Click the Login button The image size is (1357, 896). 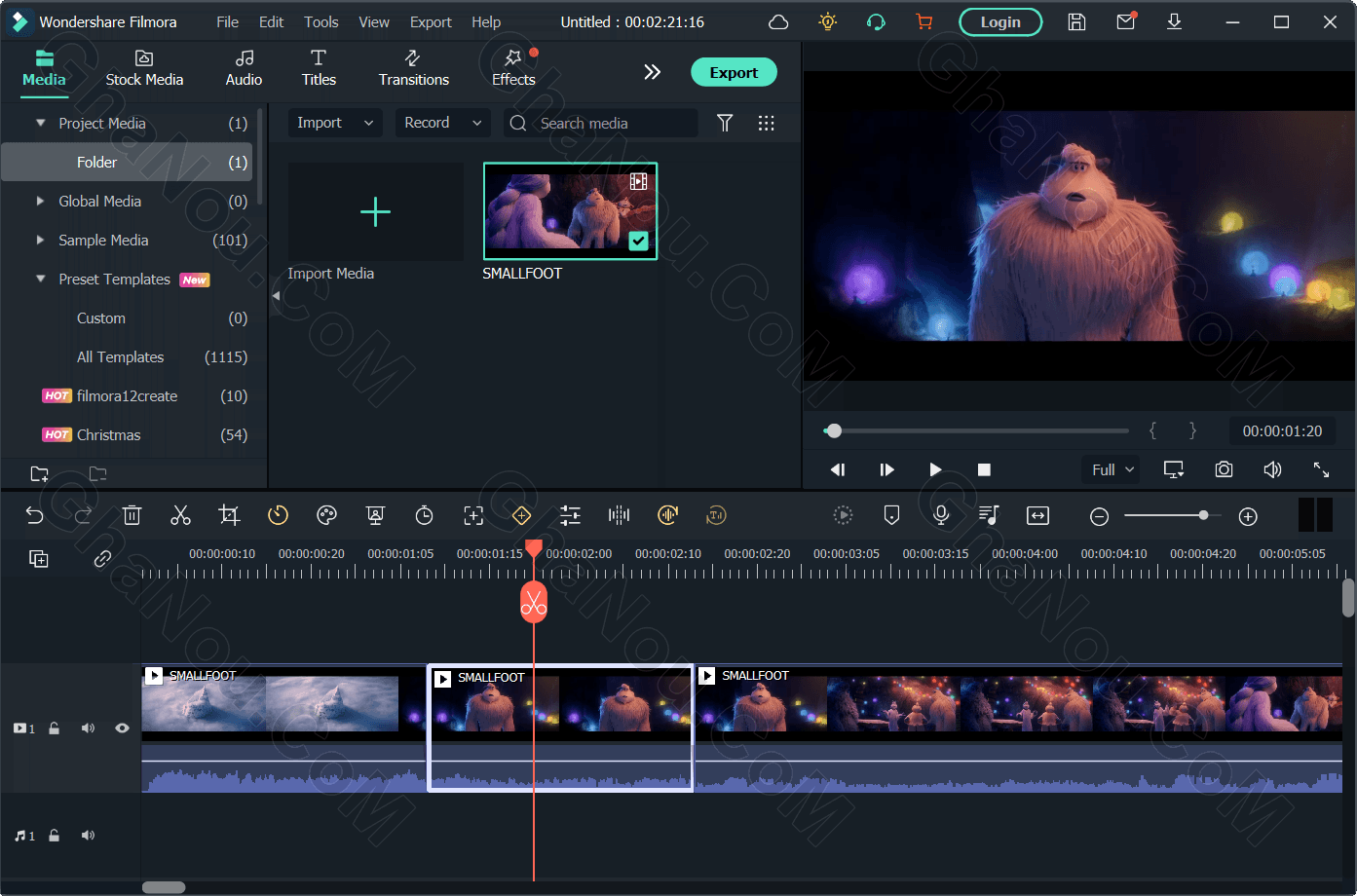click(1000, 21)
